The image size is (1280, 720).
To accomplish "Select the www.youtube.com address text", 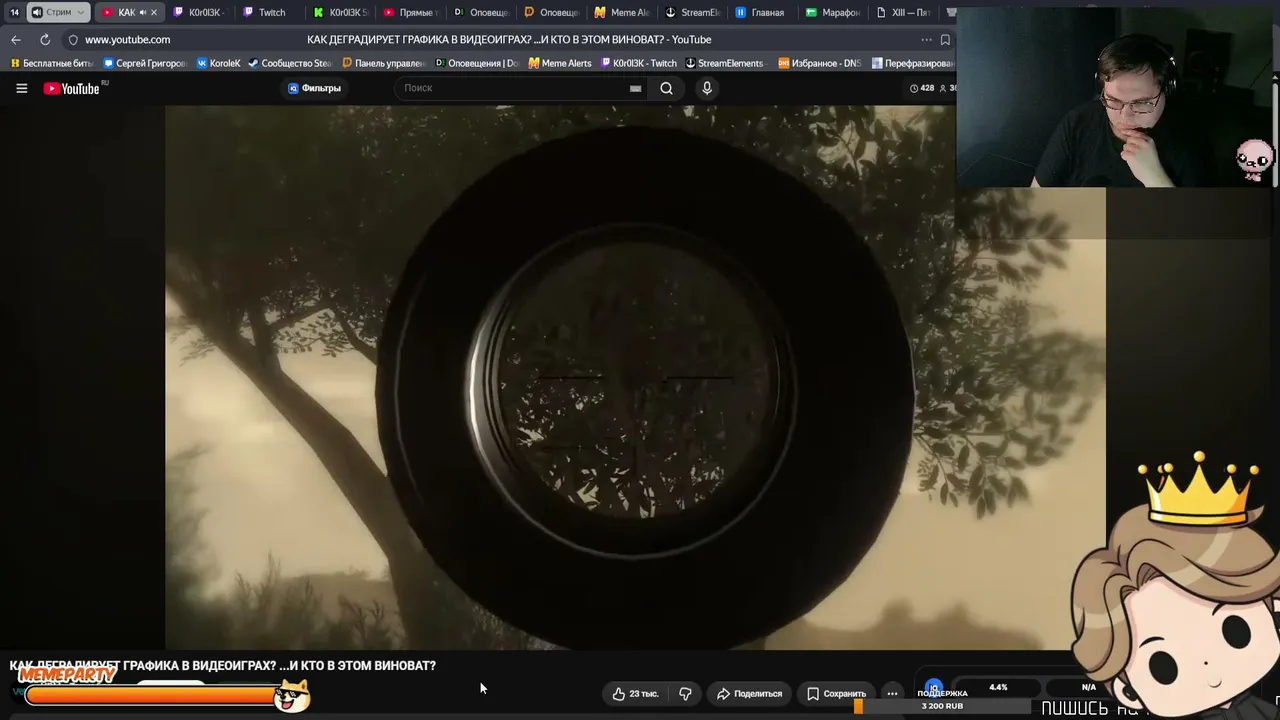I will pyautogui.click(x=127, y=40).
